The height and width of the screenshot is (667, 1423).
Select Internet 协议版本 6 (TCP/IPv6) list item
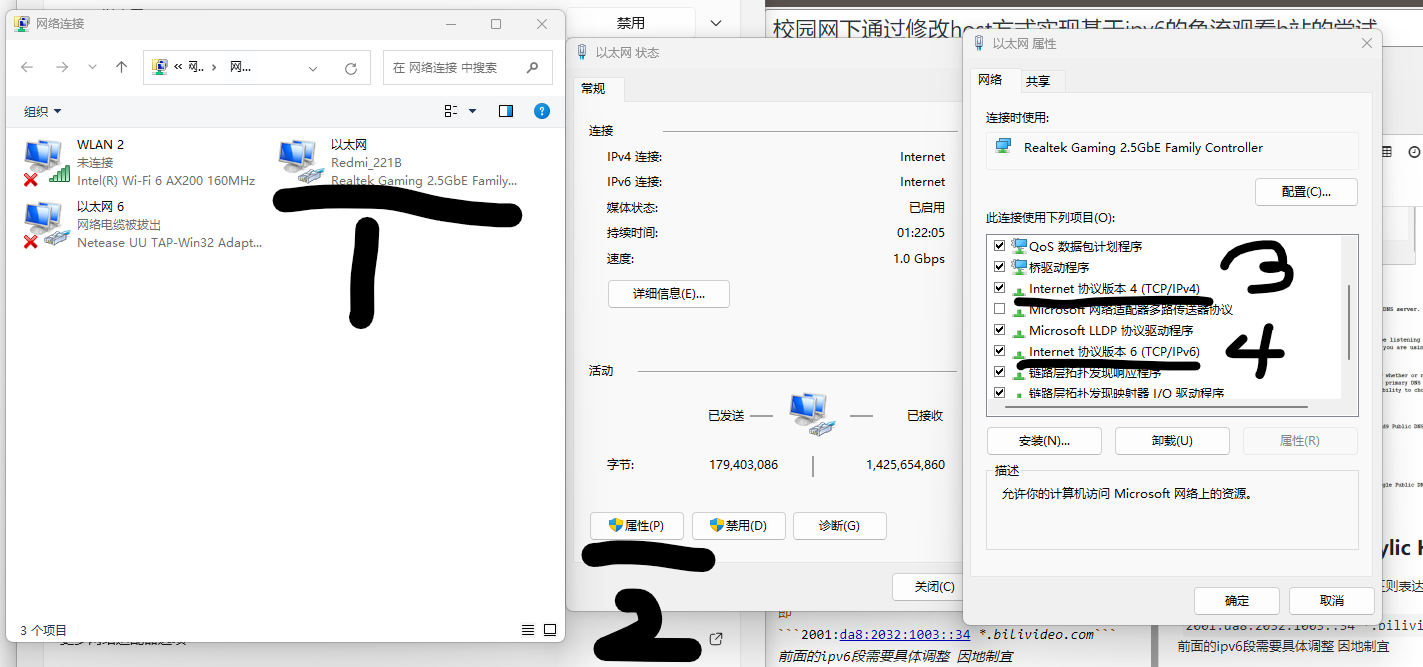point(1114,351)
